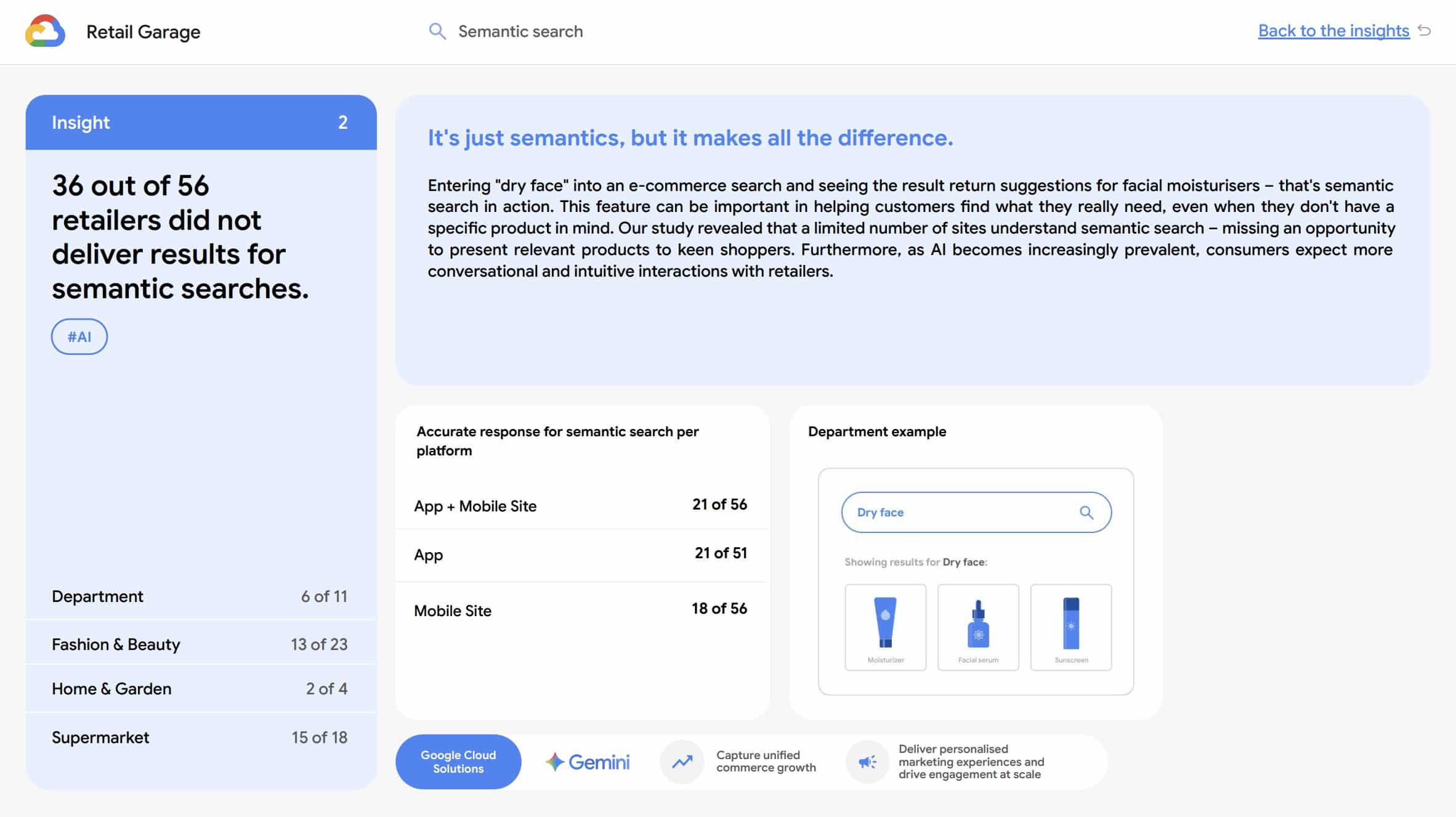Click the App + Mobile Site row
The image size is (1456, 817).
(581, 505)
